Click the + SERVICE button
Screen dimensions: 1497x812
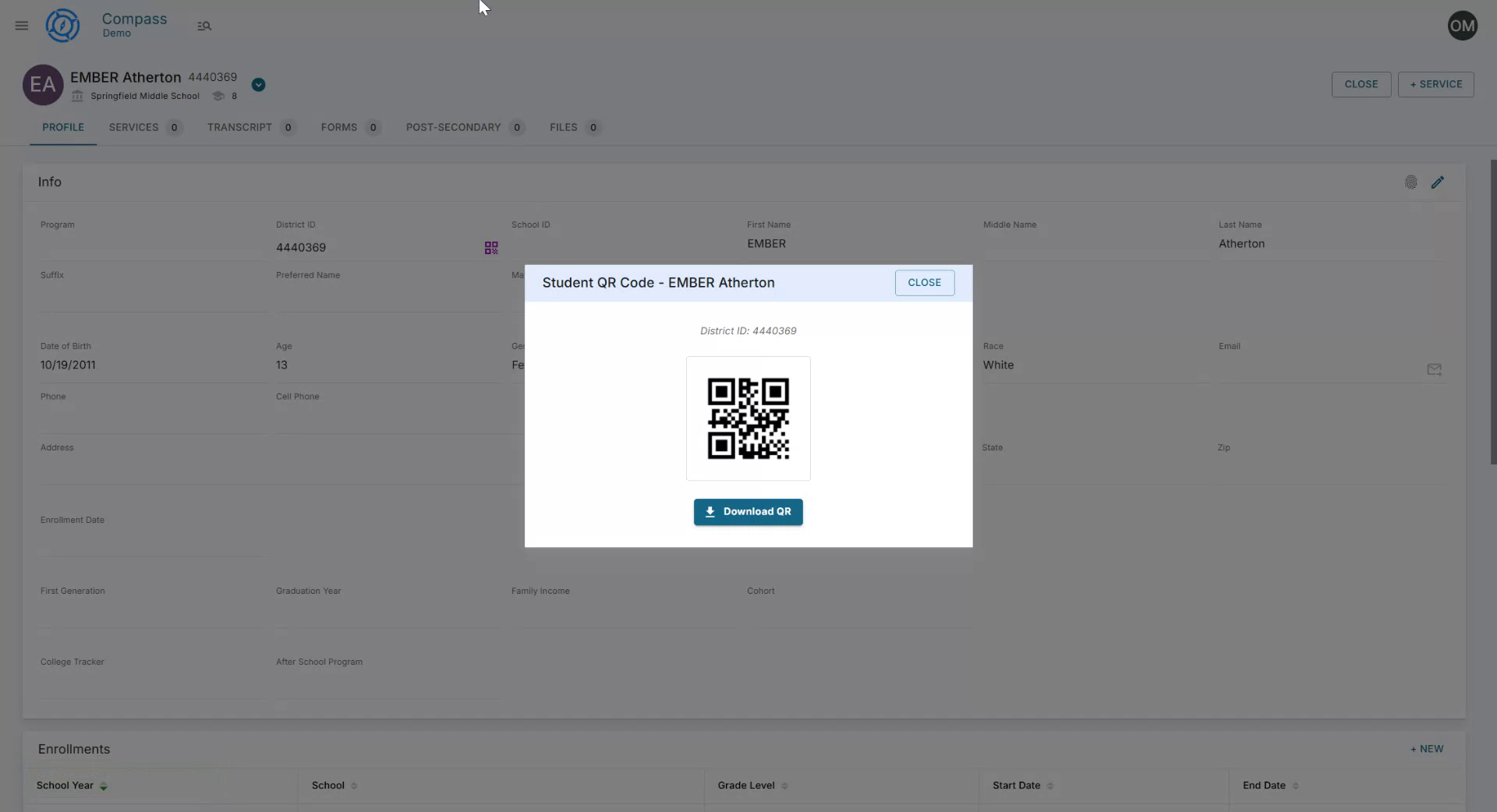1435,84
